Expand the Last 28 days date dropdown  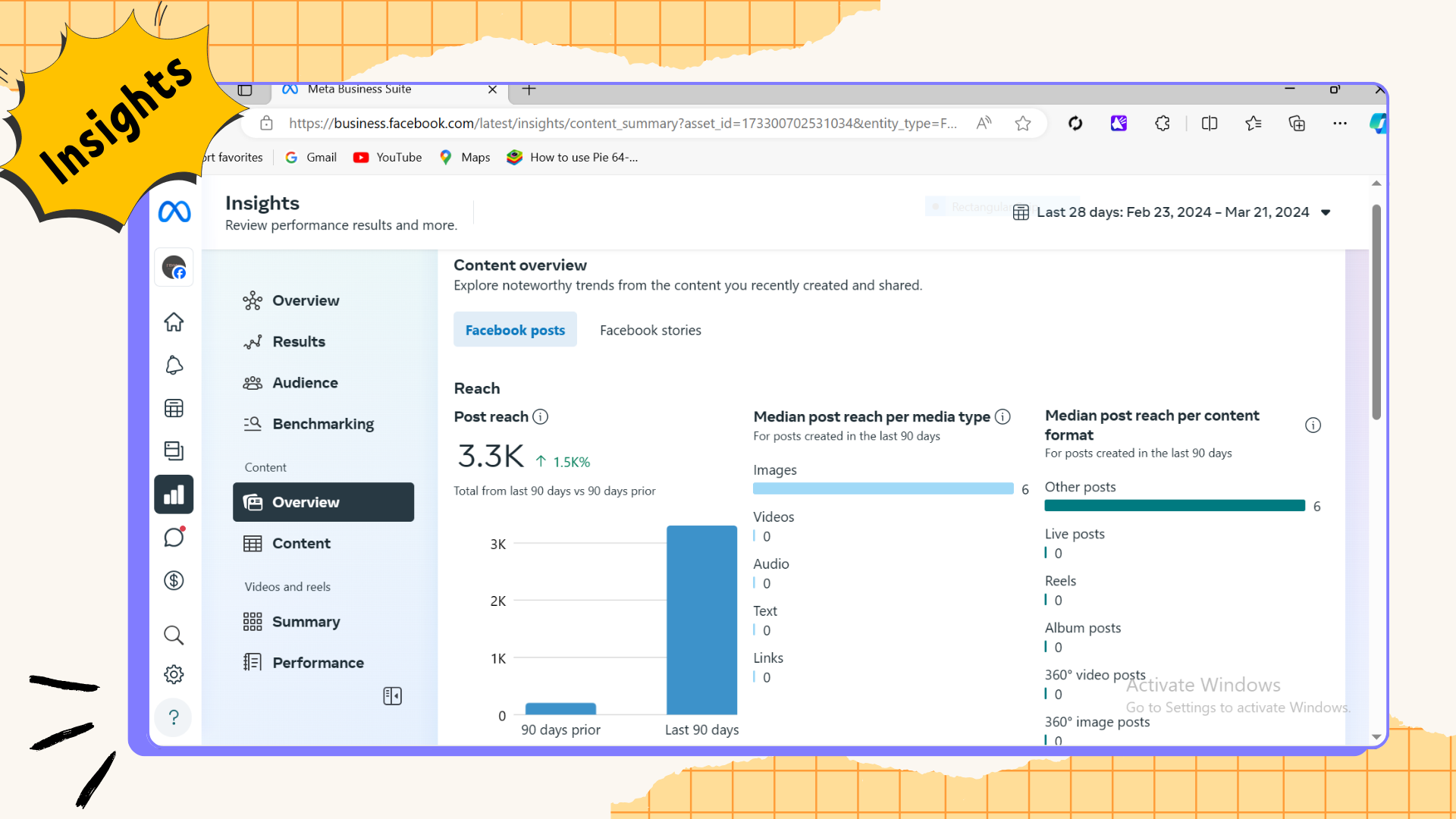[x=1326, y=212]
